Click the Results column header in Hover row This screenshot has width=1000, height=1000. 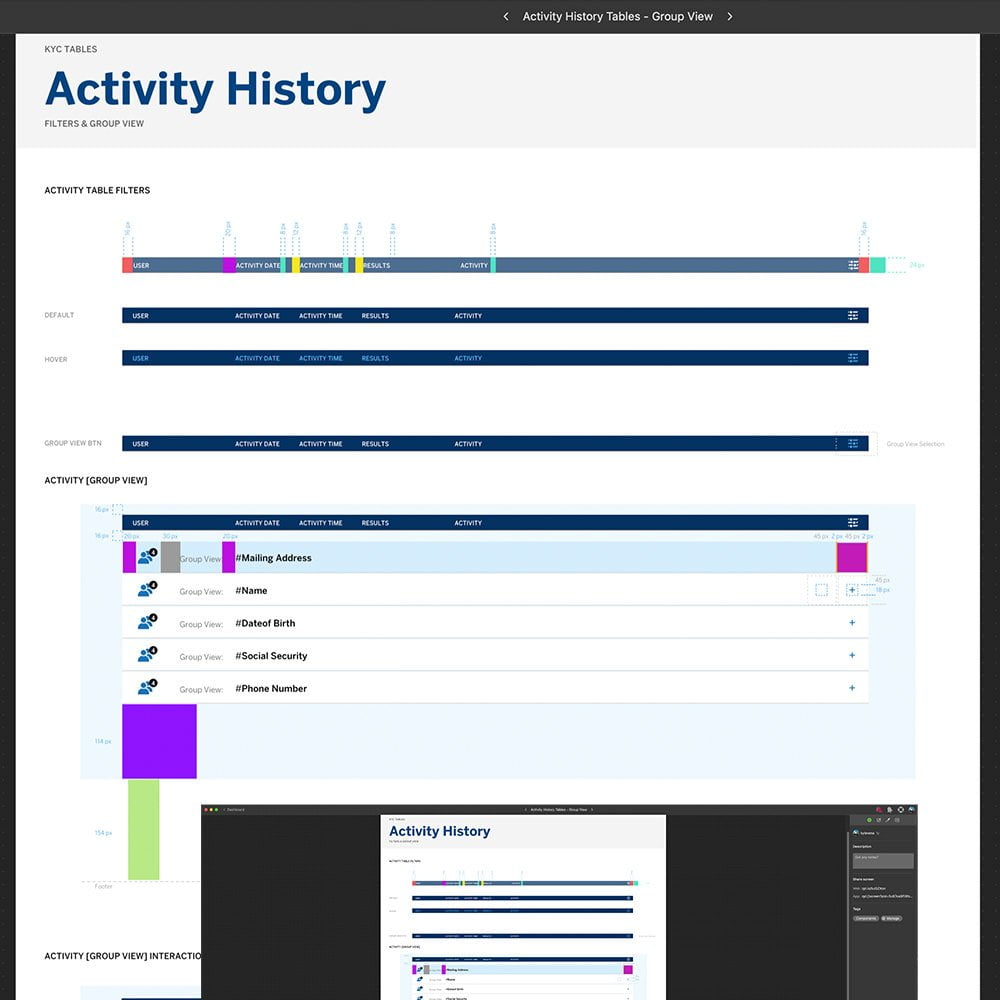[375, 358]
